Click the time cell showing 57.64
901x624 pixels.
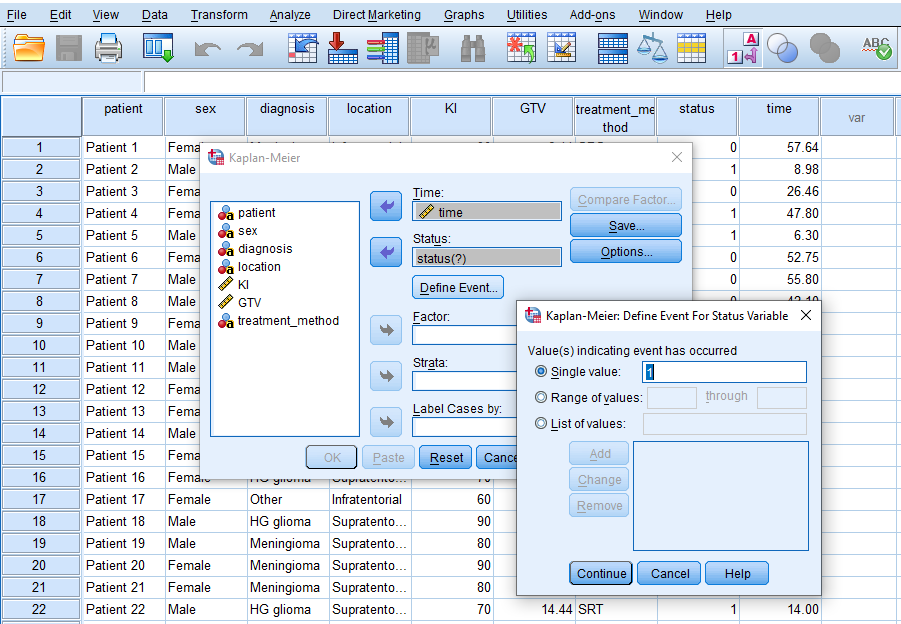coord(779,147)
